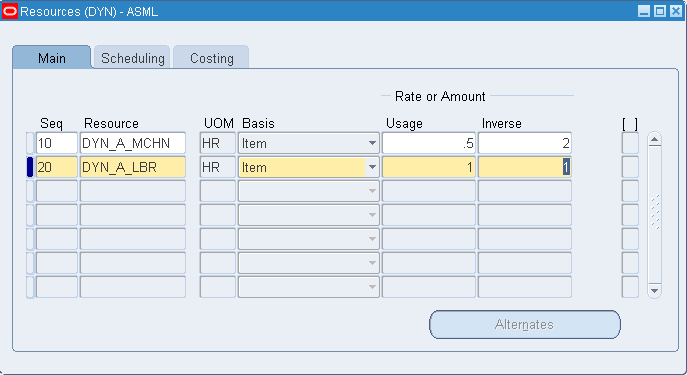Image resolution: width=687 pixels, height=375 pixels.
Task: Click the Usage field showing .5
Action: 428,143
